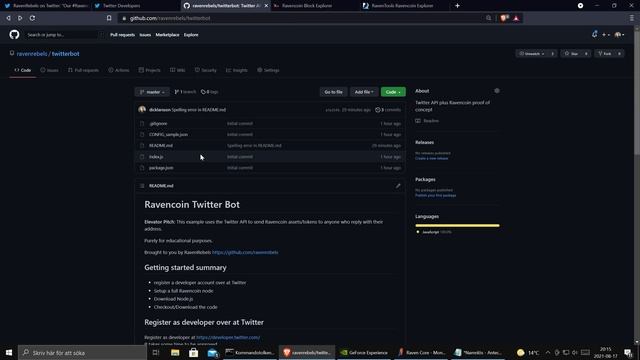Screen dimensions: 640x360
Task: Click the Go to file button
Action: coord(333,92)
